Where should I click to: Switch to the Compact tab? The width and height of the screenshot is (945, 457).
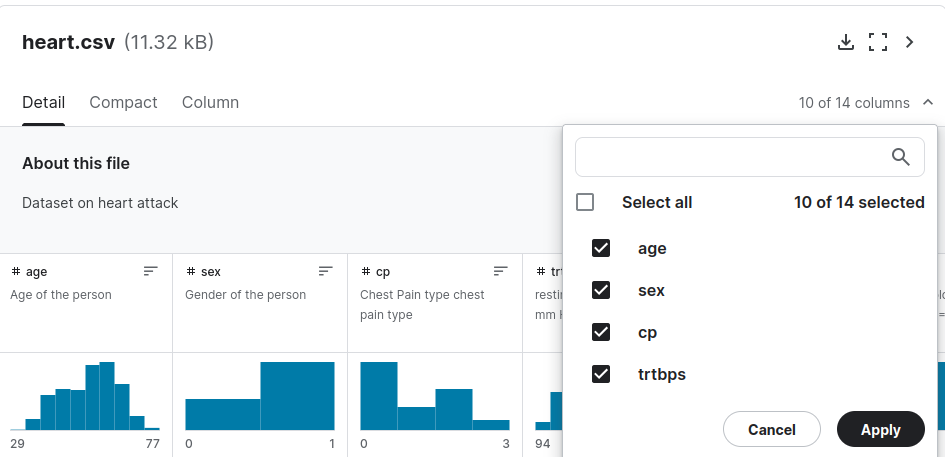click(x=123, y=102)
